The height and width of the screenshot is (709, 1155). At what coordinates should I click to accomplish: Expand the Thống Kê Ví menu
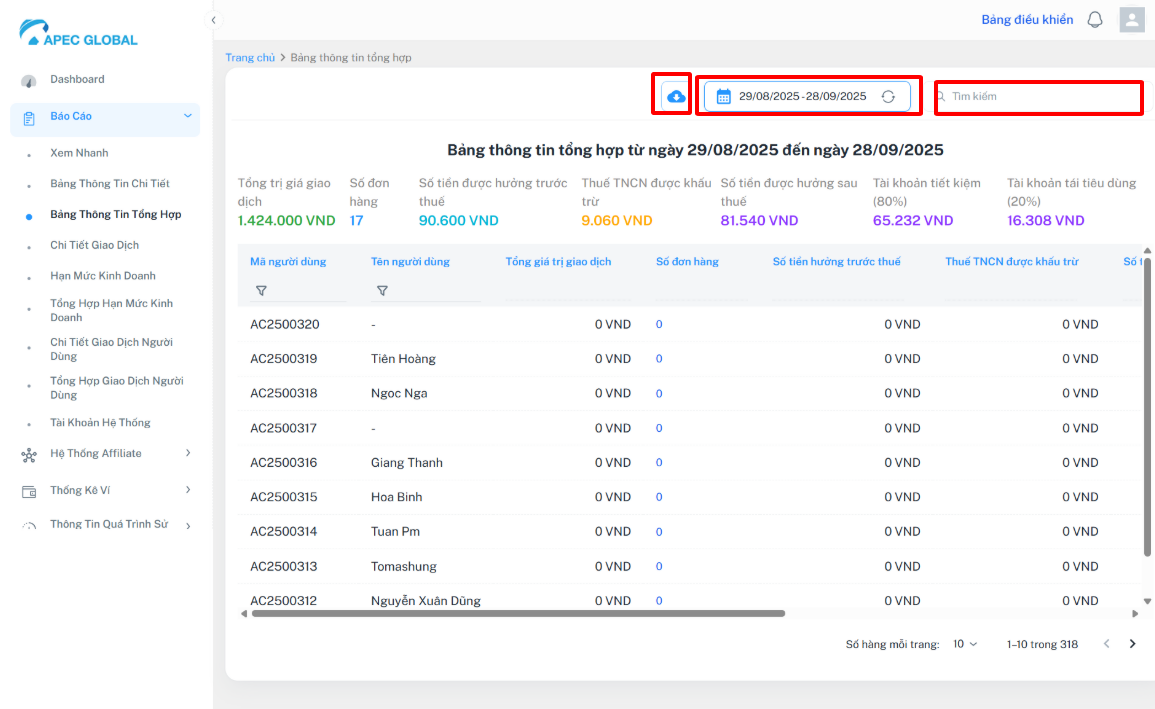point(187,490)
